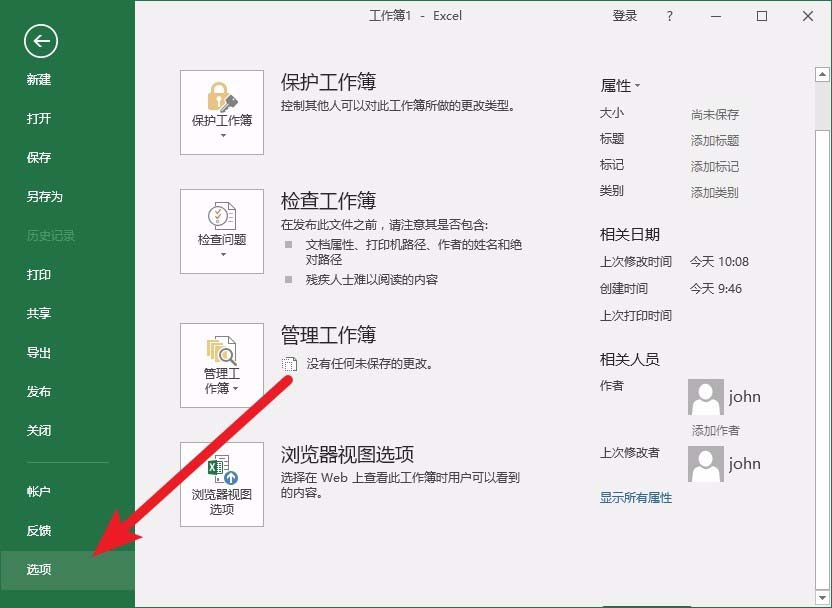Click 添加标题 title field

(x=715, y=141)
